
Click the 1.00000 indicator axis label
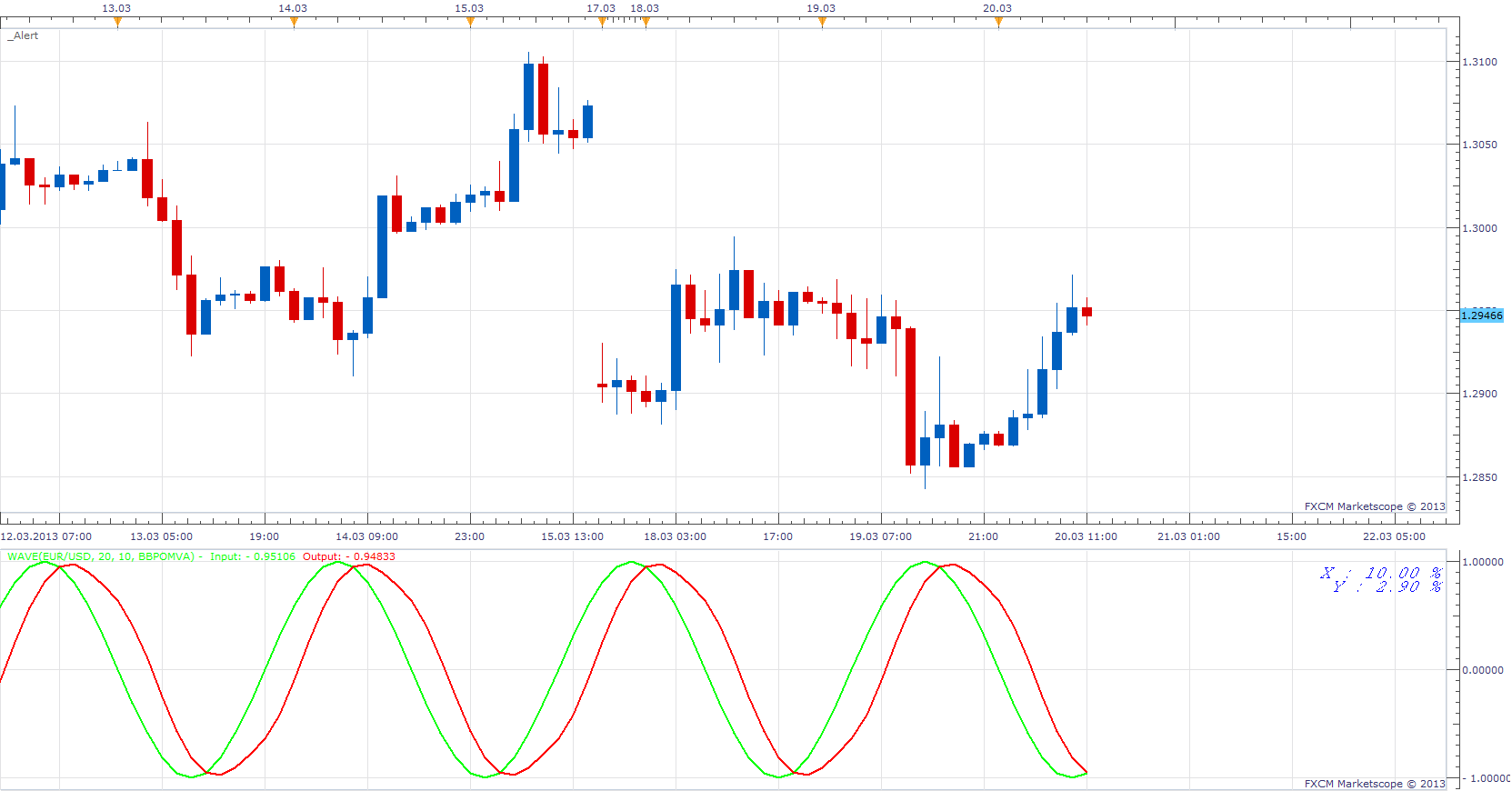[x=1483, y=562]
